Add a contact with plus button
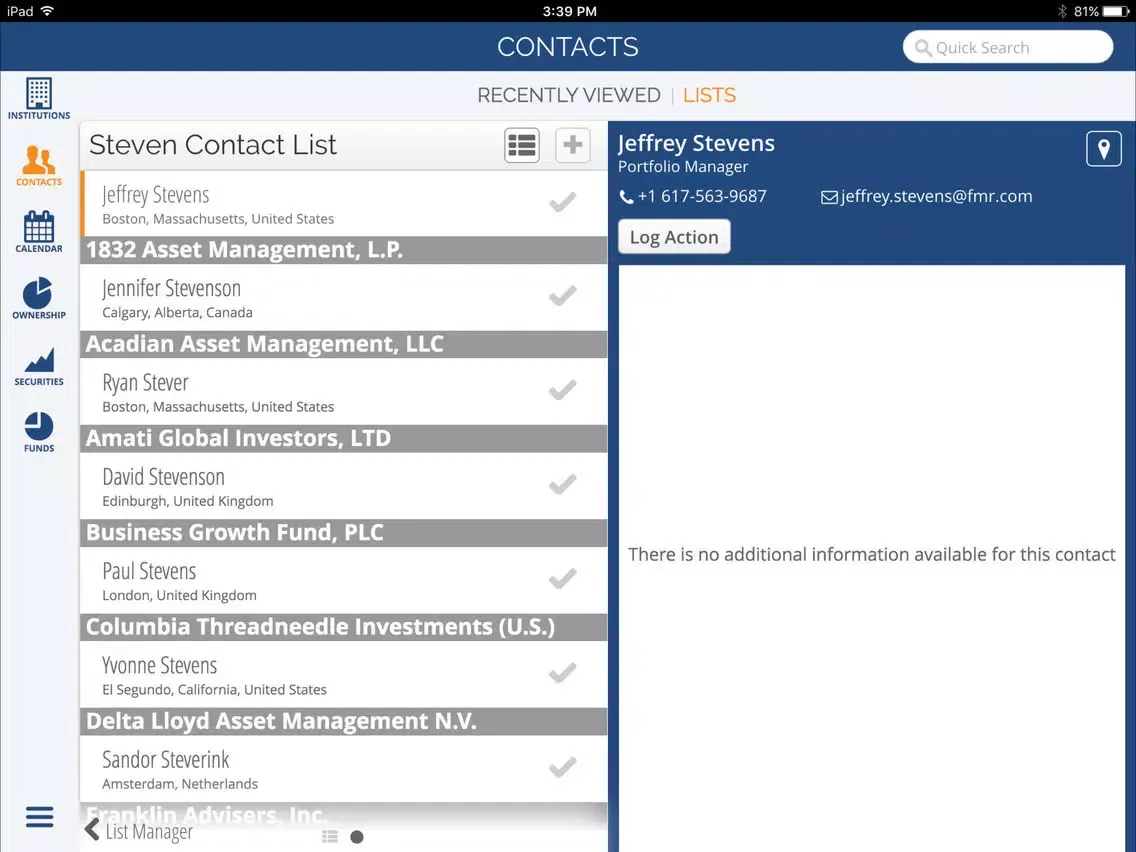Screen dimensions: 1136x852 coord(572,145)
